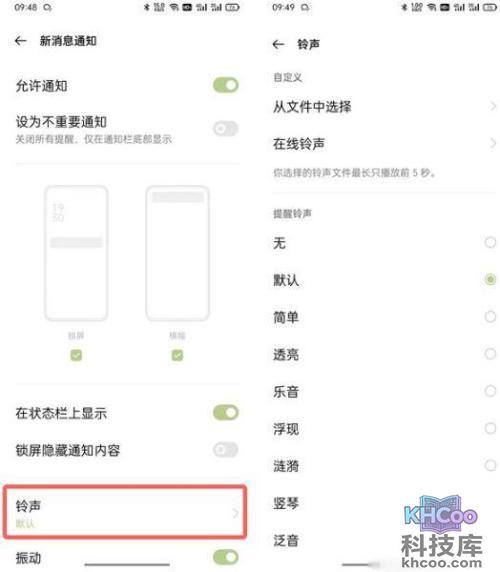
Task: Tap Wi-Fi icon in right status bar
Action: pyautogui.click(x=432, y=7)
